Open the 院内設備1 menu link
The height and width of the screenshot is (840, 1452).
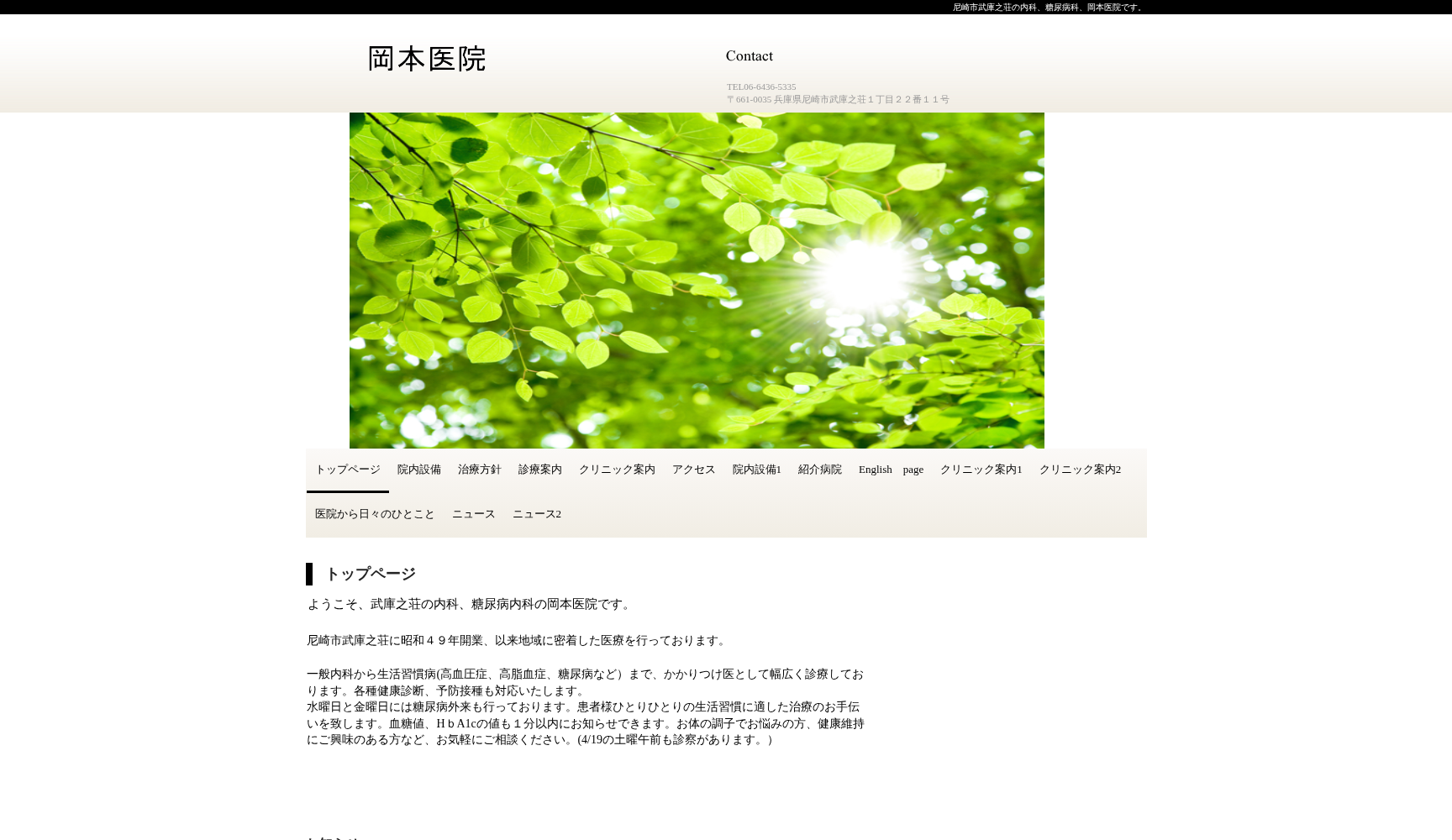point(756,470)
